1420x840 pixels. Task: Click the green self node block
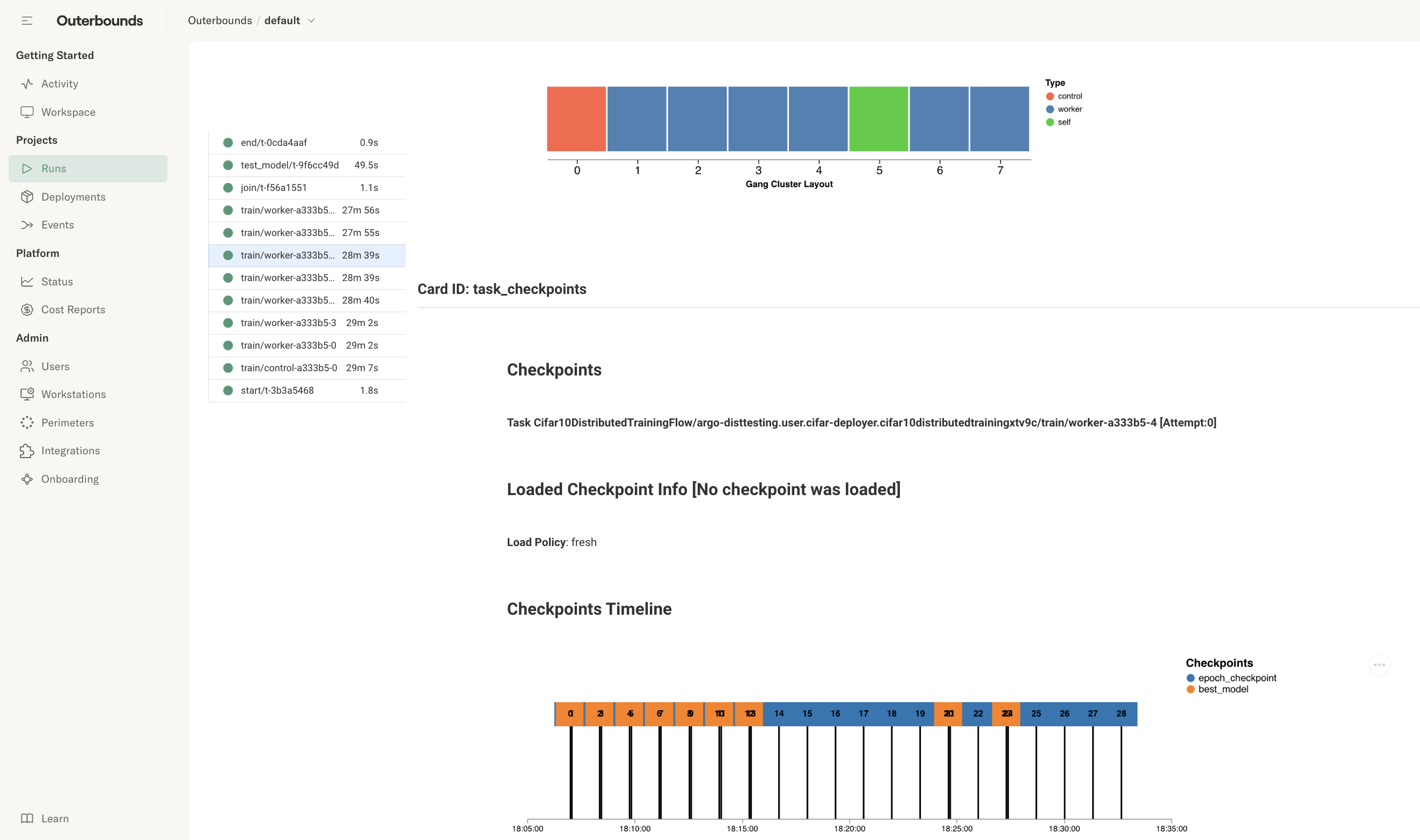point(879,119)
